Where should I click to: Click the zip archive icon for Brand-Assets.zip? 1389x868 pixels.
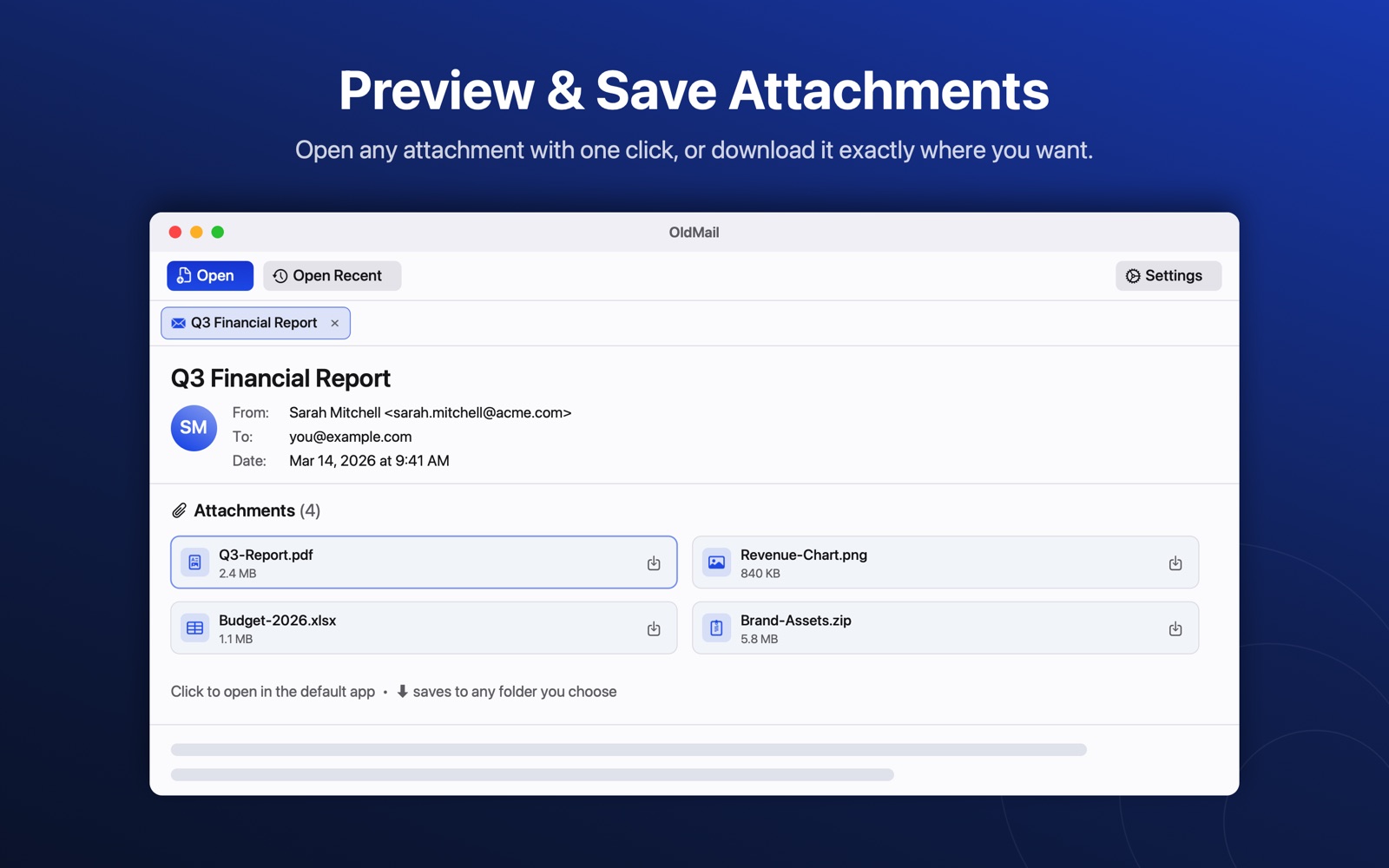[x=716, y=628]
